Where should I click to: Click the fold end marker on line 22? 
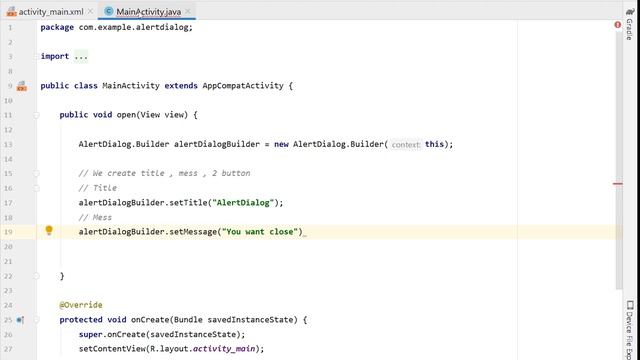36,276
